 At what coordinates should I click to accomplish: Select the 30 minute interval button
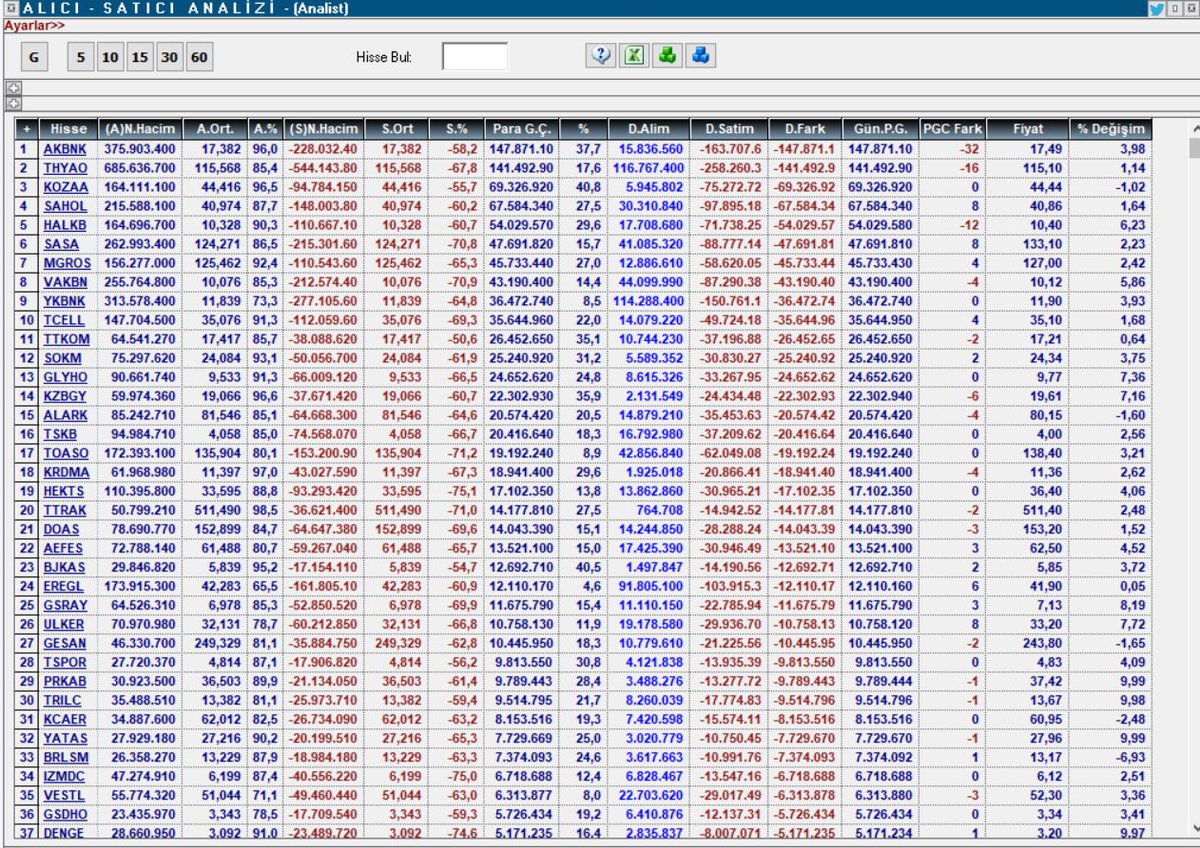pos(169,57)
